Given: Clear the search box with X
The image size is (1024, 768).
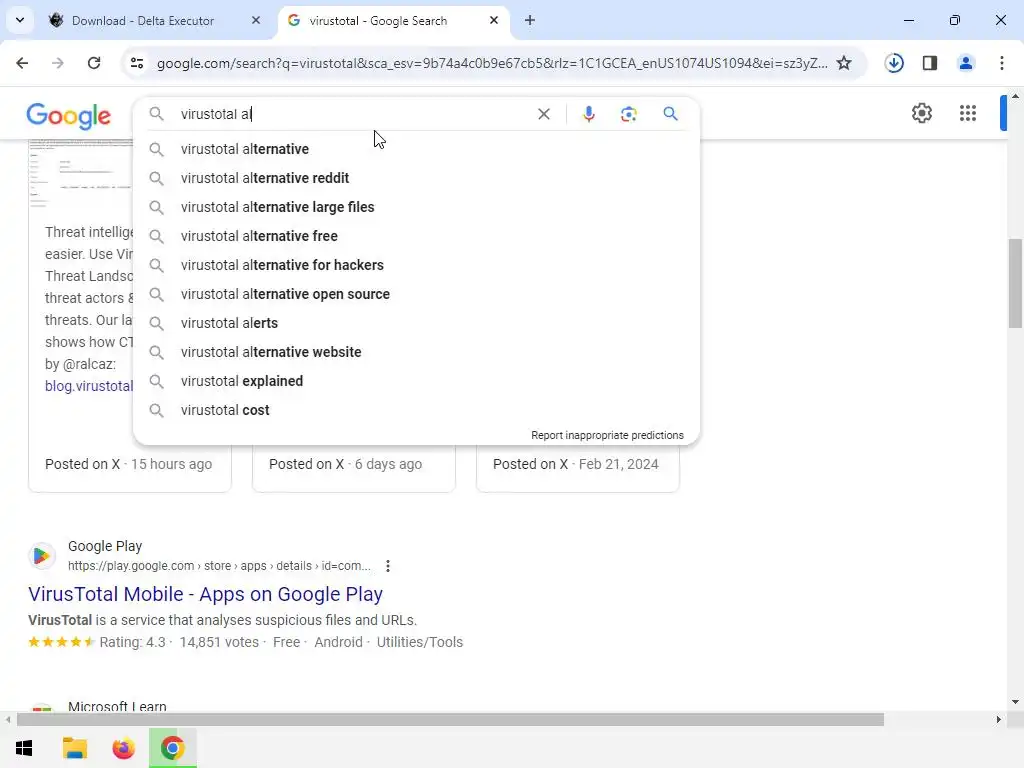Looking at the screenshot, I should tap(543, 114).
